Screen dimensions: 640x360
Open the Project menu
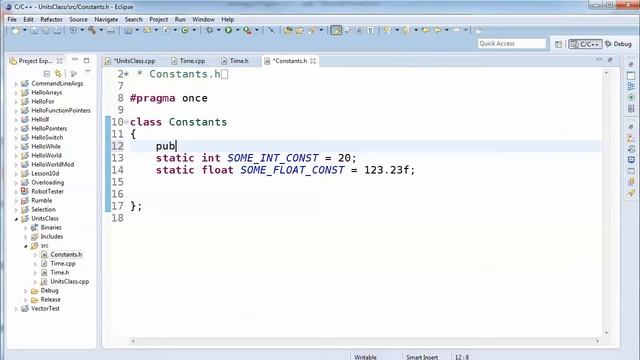(x=158, y=19)
